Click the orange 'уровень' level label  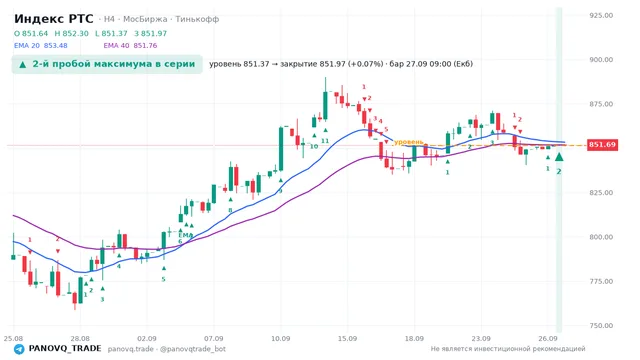[x=409, y=142]
